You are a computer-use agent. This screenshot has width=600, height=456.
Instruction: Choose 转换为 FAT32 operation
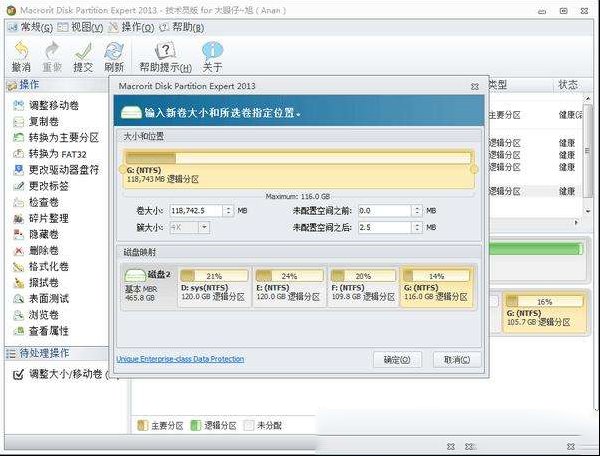(49, 154)
